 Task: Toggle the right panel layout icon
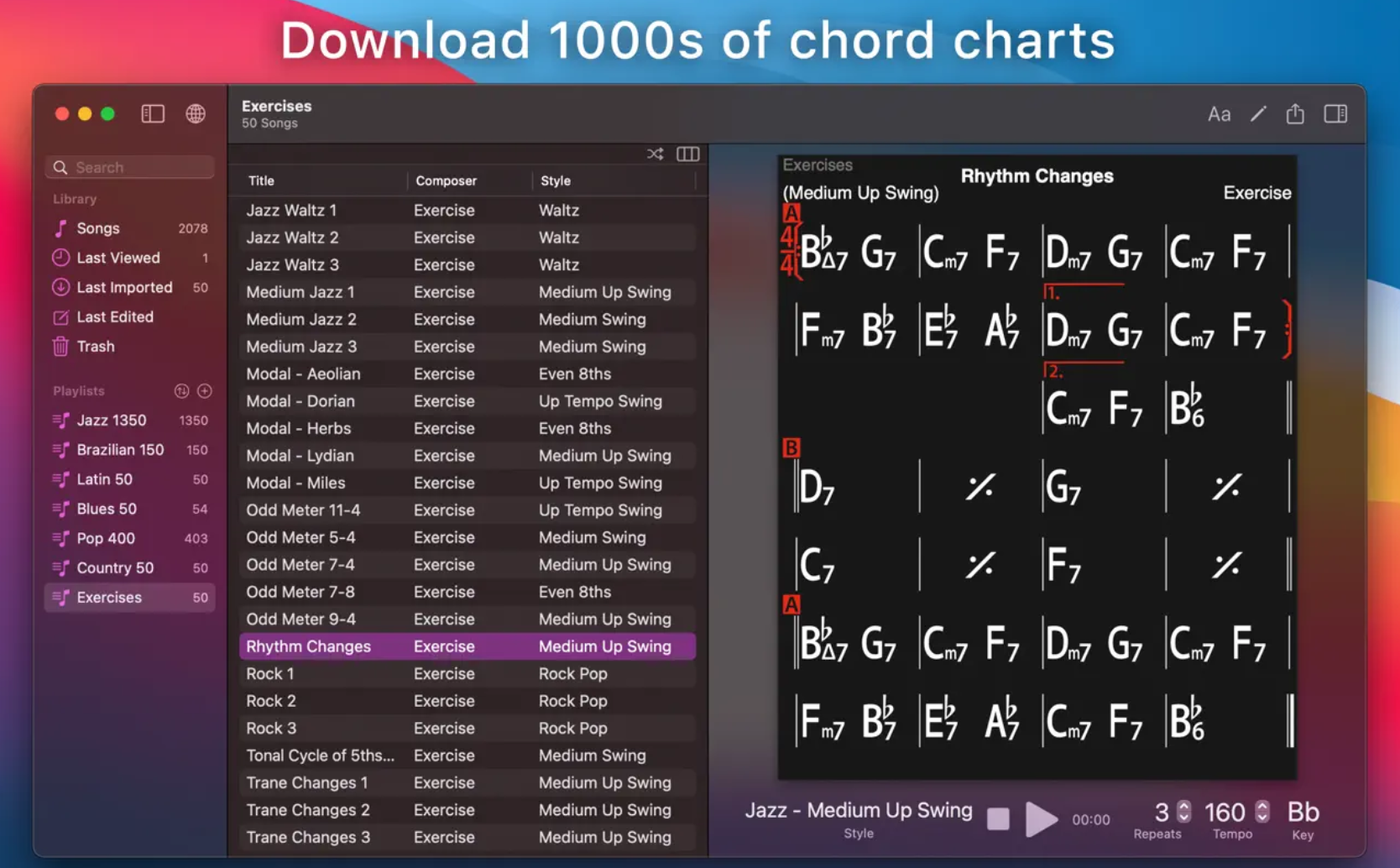tap(1335, 113)
